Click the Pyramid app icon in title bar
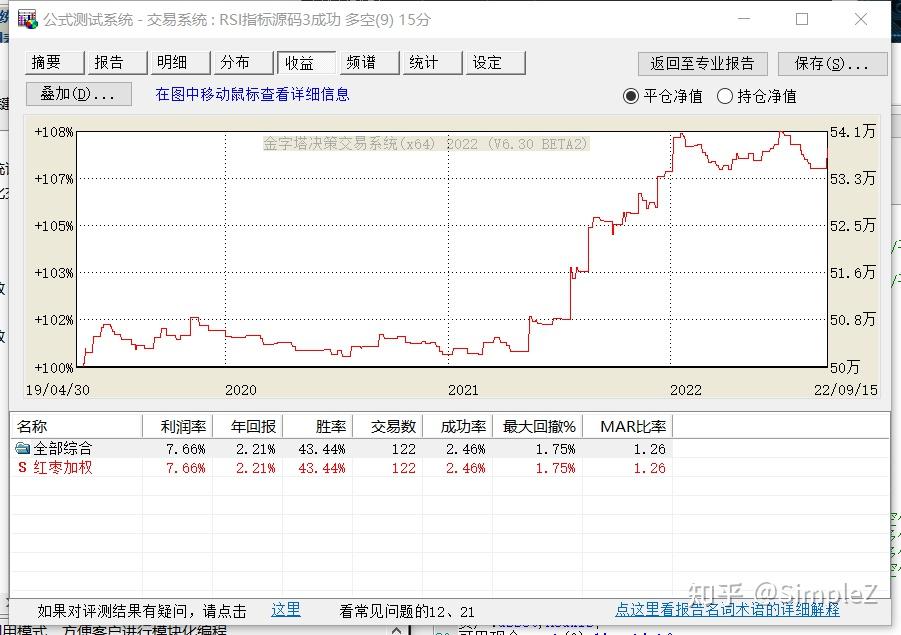Viewport: 901px width, 635px height. (x=28, y=18)
